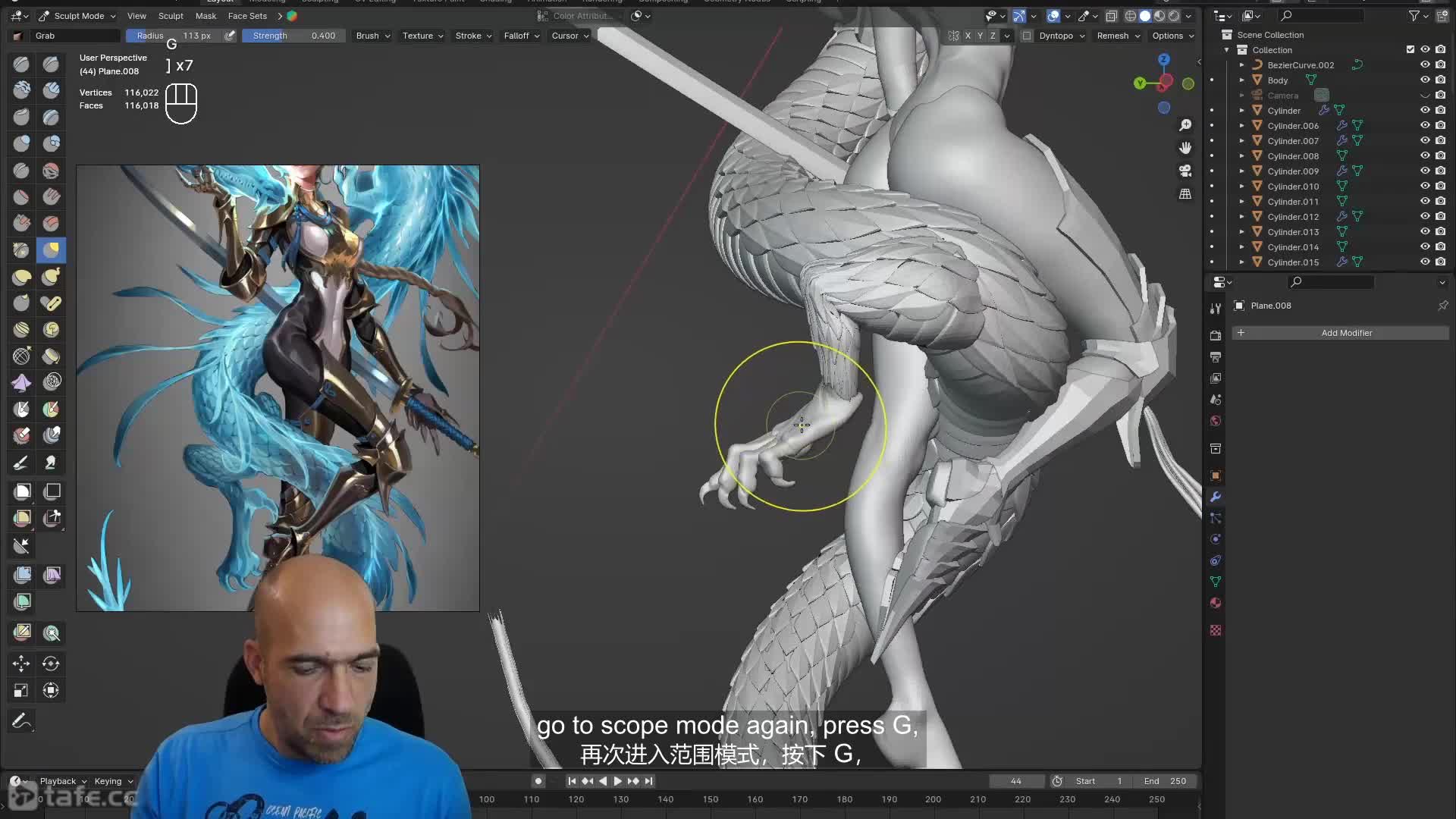Screen dimensions: 1456x819
Task: Open the Cursor dropdown
Action: coord(570,36)
